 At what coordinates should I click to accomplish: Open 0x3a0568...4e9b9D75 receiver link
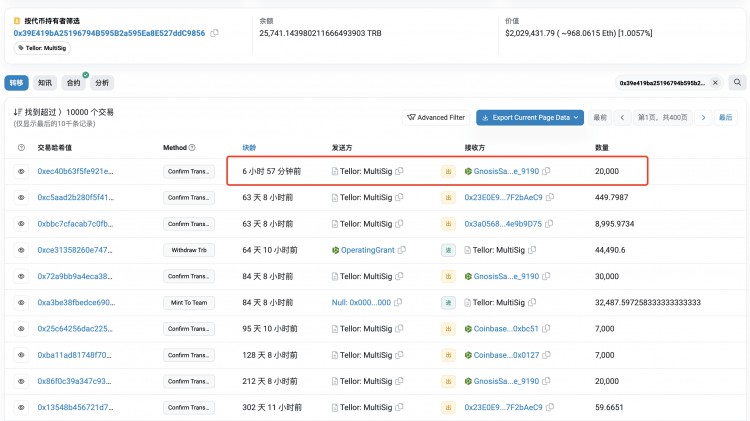coord(503,224)
